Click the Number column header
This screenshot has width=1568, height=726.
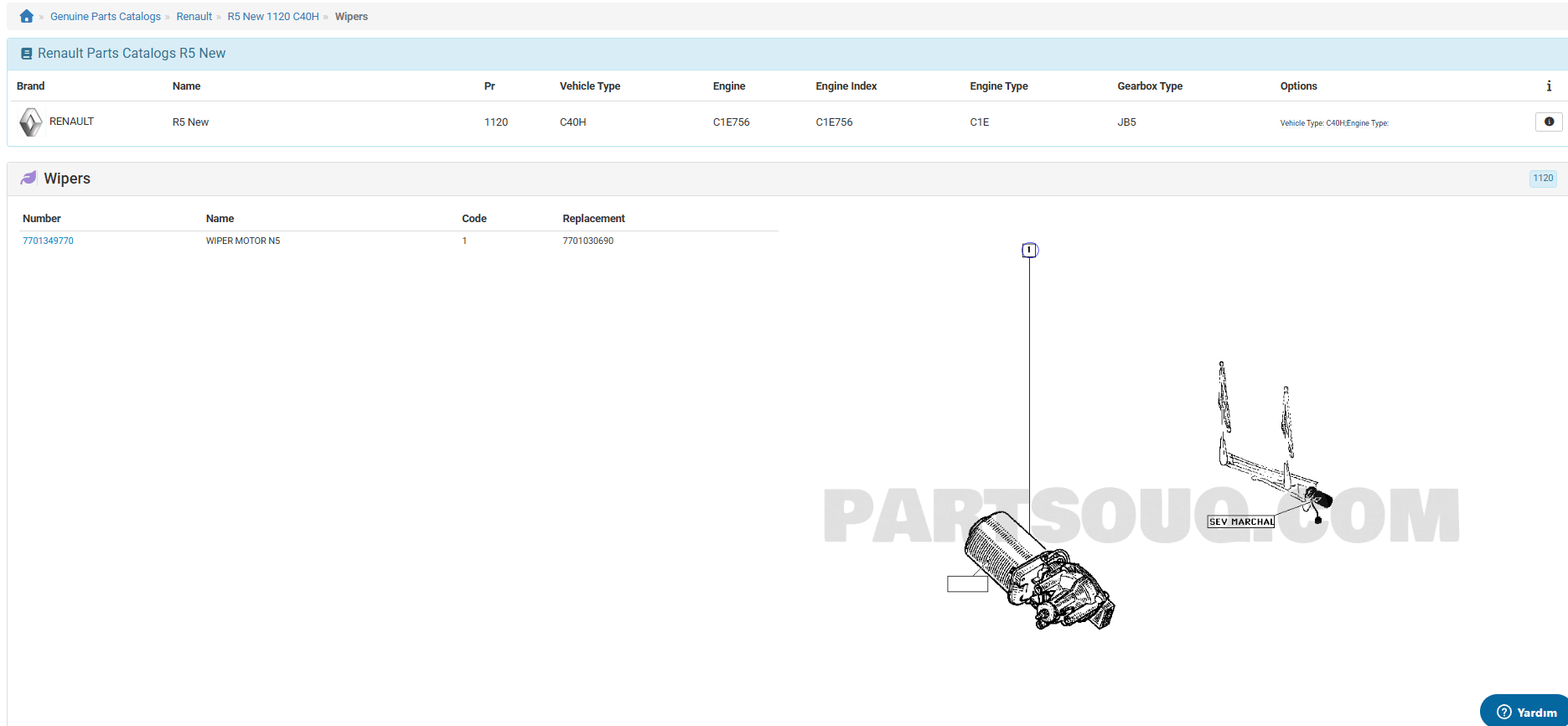click(x=42, y=219)
